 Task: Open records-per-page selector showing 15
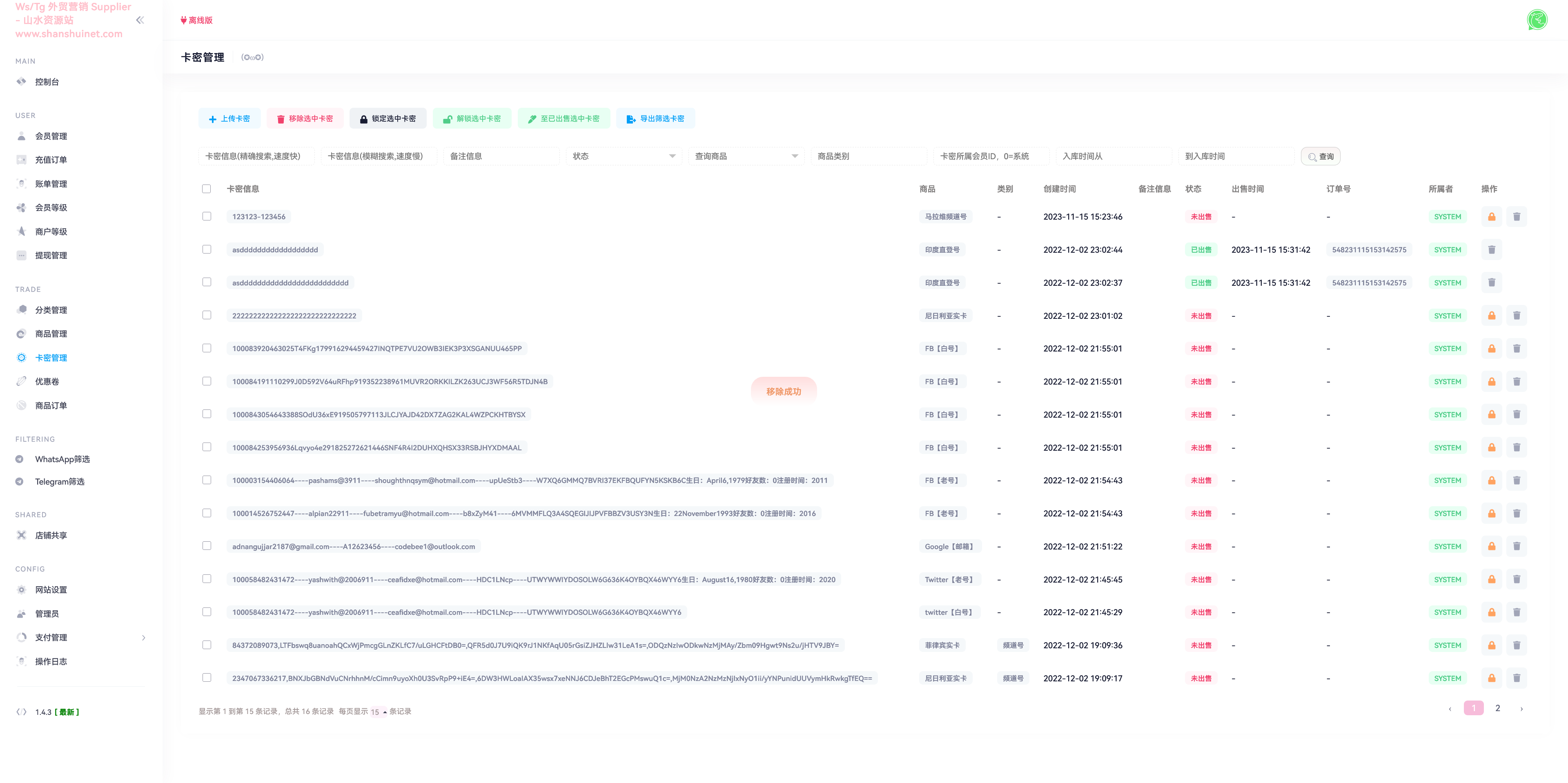pos(378,712)
